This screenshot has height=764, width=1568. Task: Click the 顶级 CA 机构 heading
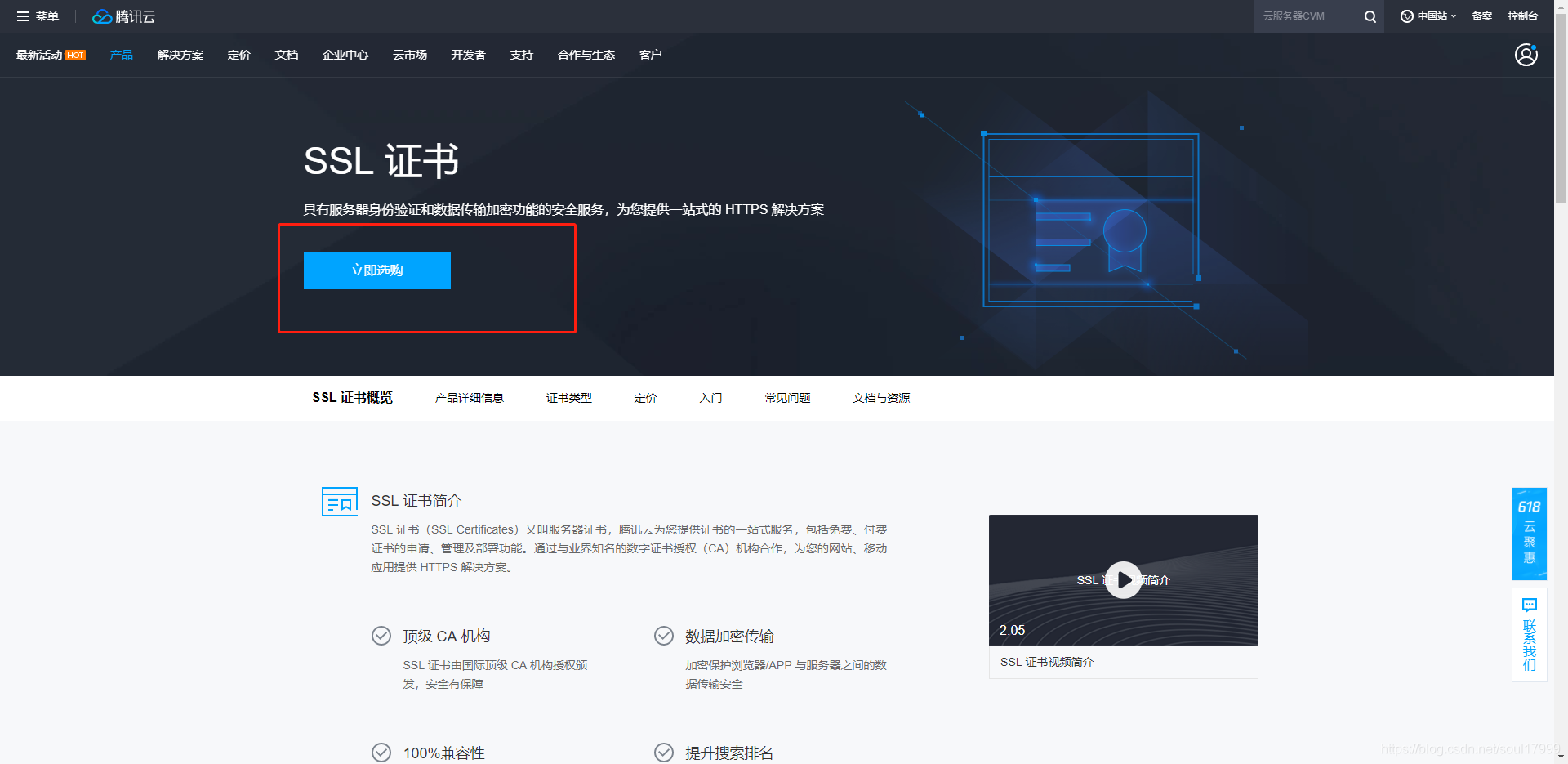pos(447,636)
